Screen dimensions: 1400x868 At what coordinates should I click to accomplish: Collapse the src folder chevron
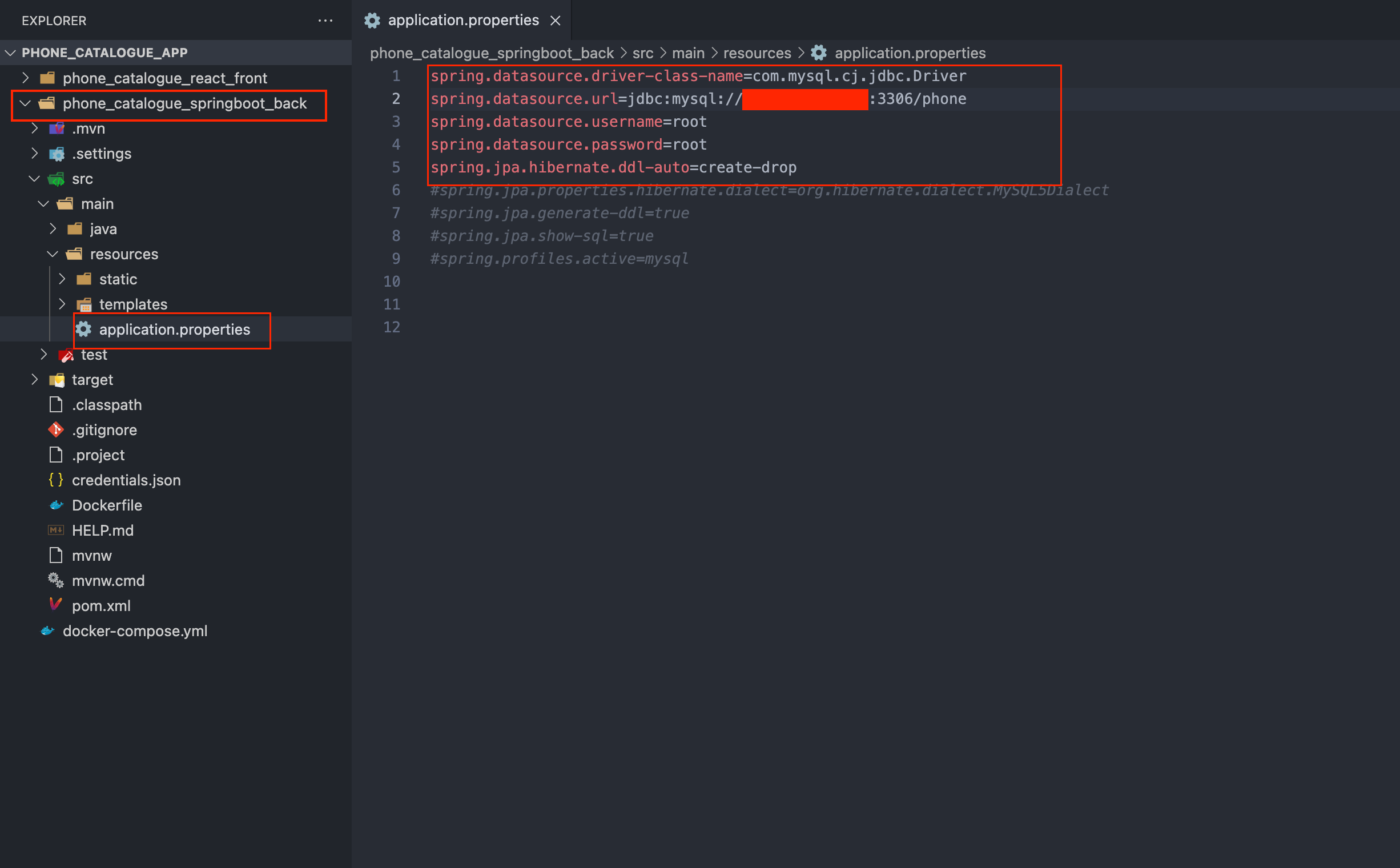34,179
